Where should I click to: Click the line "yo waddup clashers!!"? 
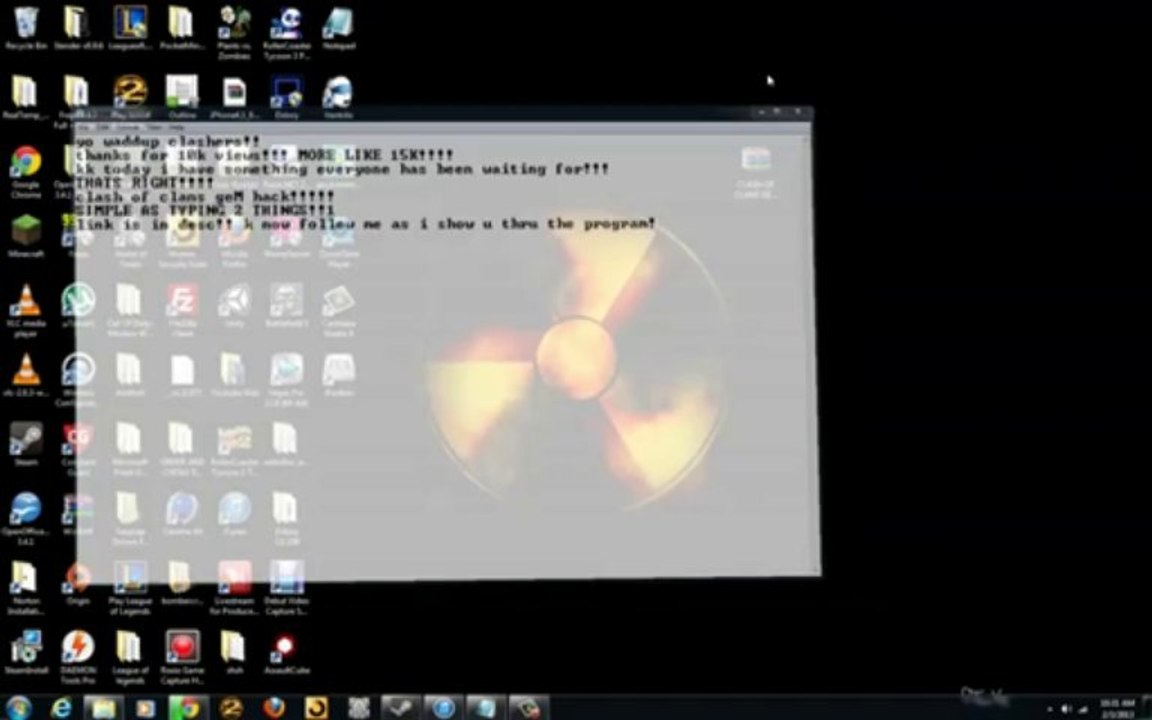click(168, 141)
